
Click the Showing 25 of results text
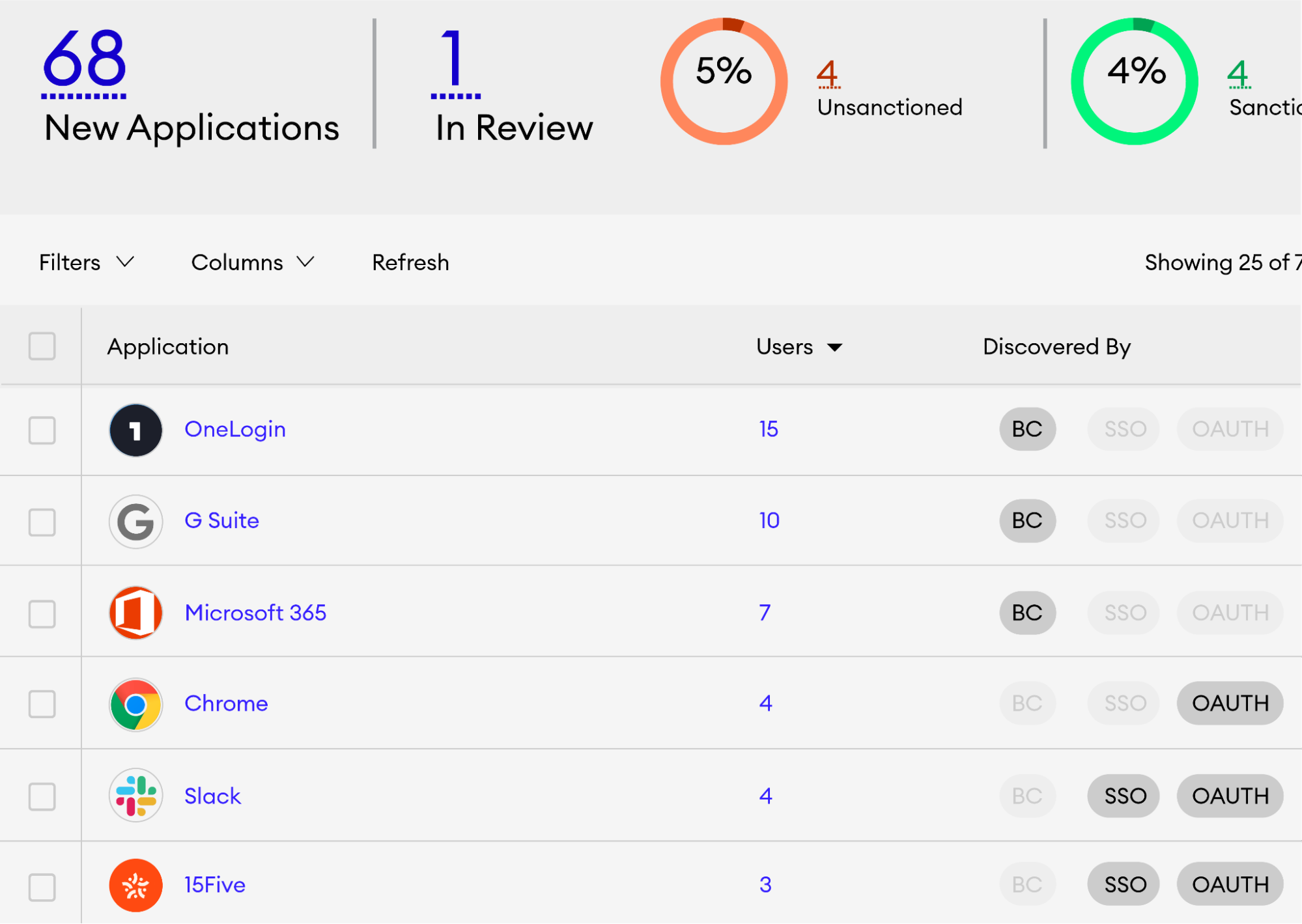[1223, 262]
